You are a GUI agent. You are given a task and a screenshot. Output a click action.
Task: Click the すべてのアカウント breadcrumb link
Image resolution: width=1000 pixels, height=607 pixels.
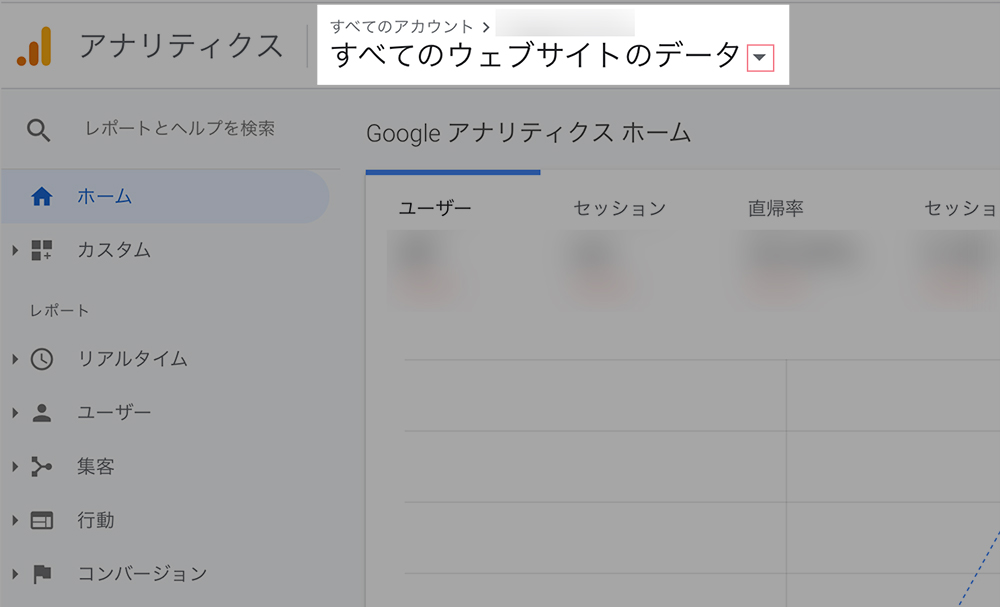(402, 27)
